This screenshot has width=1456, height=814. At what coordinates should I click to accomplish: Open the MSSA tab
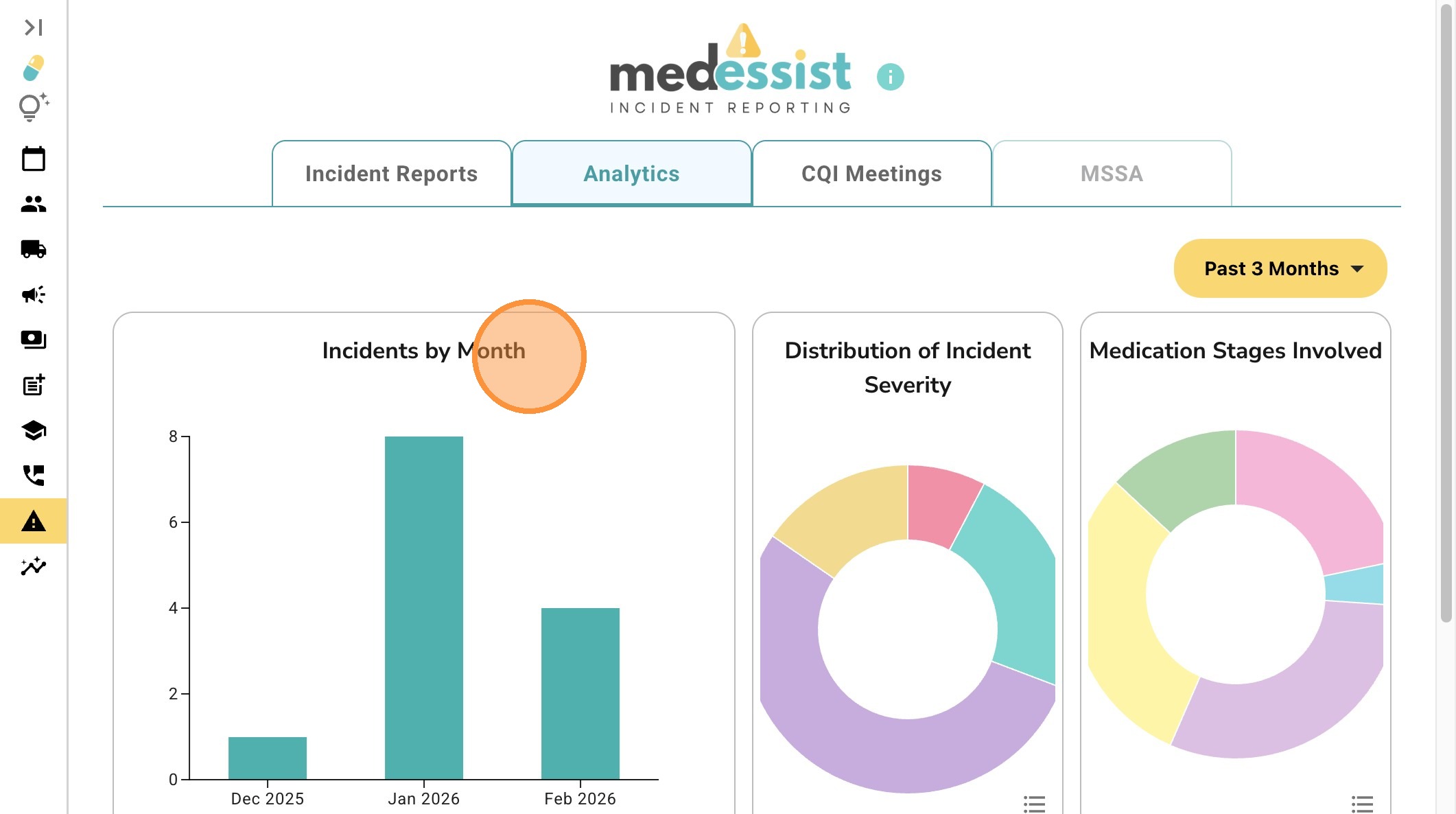click(1112, 174)
